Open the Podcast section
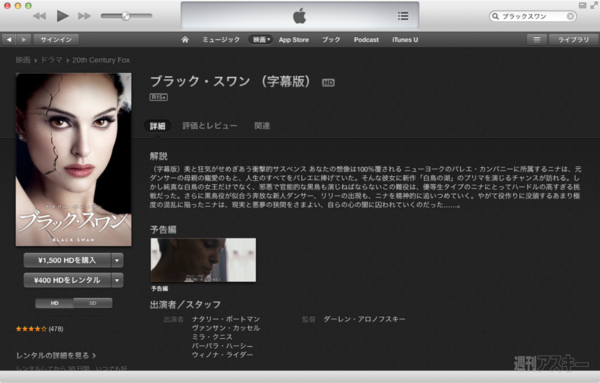 366,39
